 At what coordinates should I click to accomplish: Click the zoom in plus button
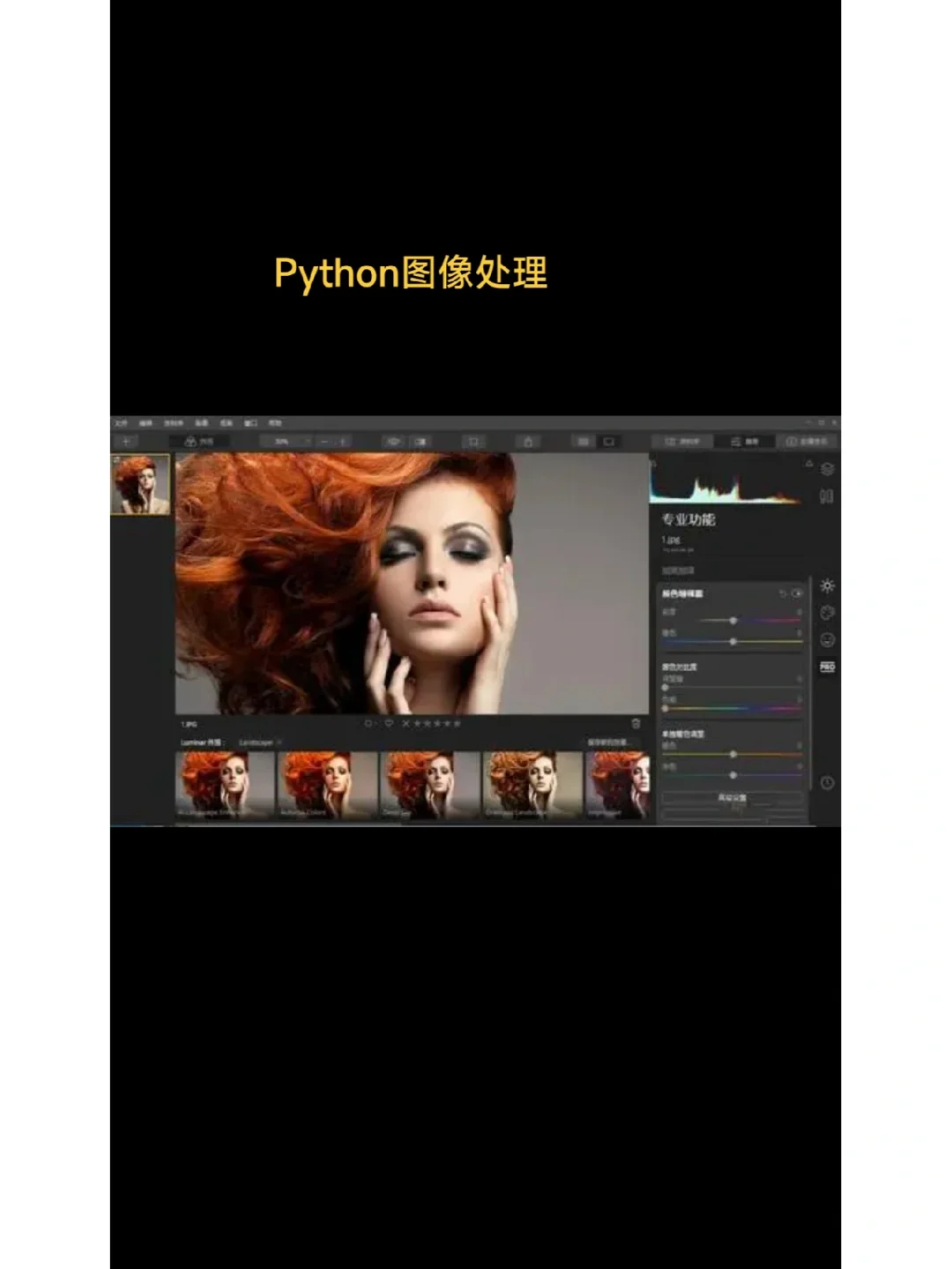tap(342, 441)
